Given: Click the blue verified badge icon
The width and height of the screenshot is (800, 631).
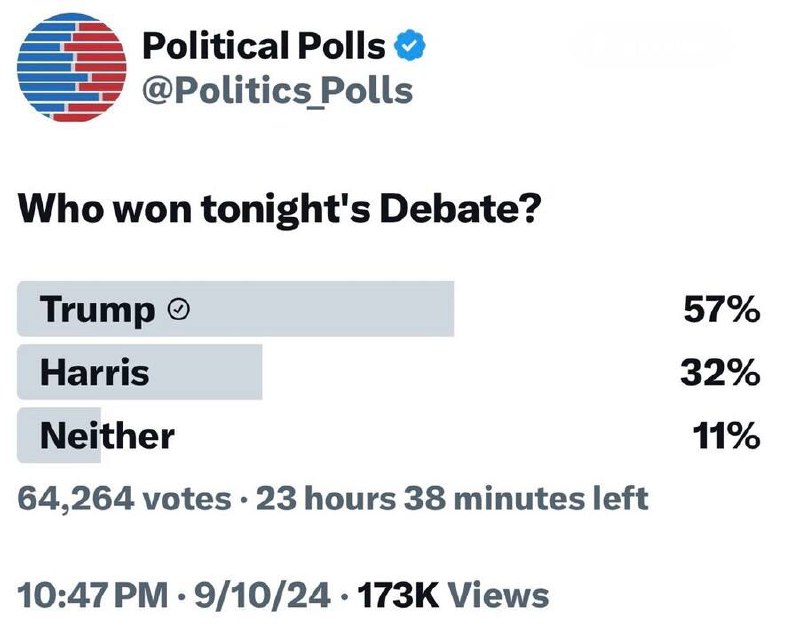Looking at the screenshot, I should (x=409, y=46).
